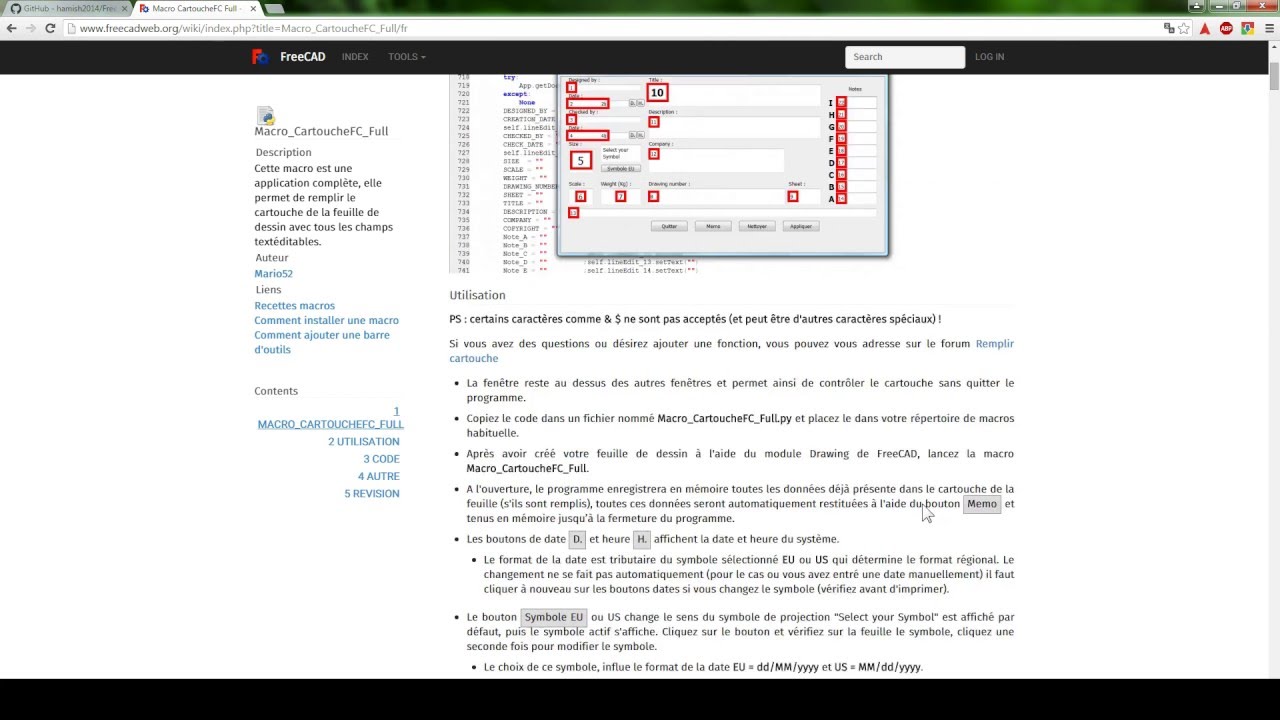Screen dimensions: 1280x720
Task: Open Comment installer une macro link
Action: click(x=326, y=321)
